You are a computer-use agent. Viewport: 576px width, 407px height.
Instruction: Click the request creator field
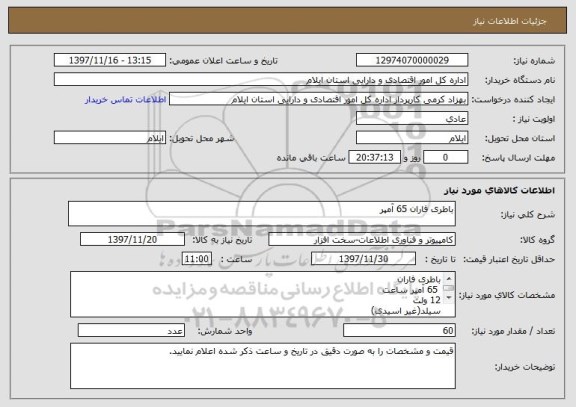point(318,99)
